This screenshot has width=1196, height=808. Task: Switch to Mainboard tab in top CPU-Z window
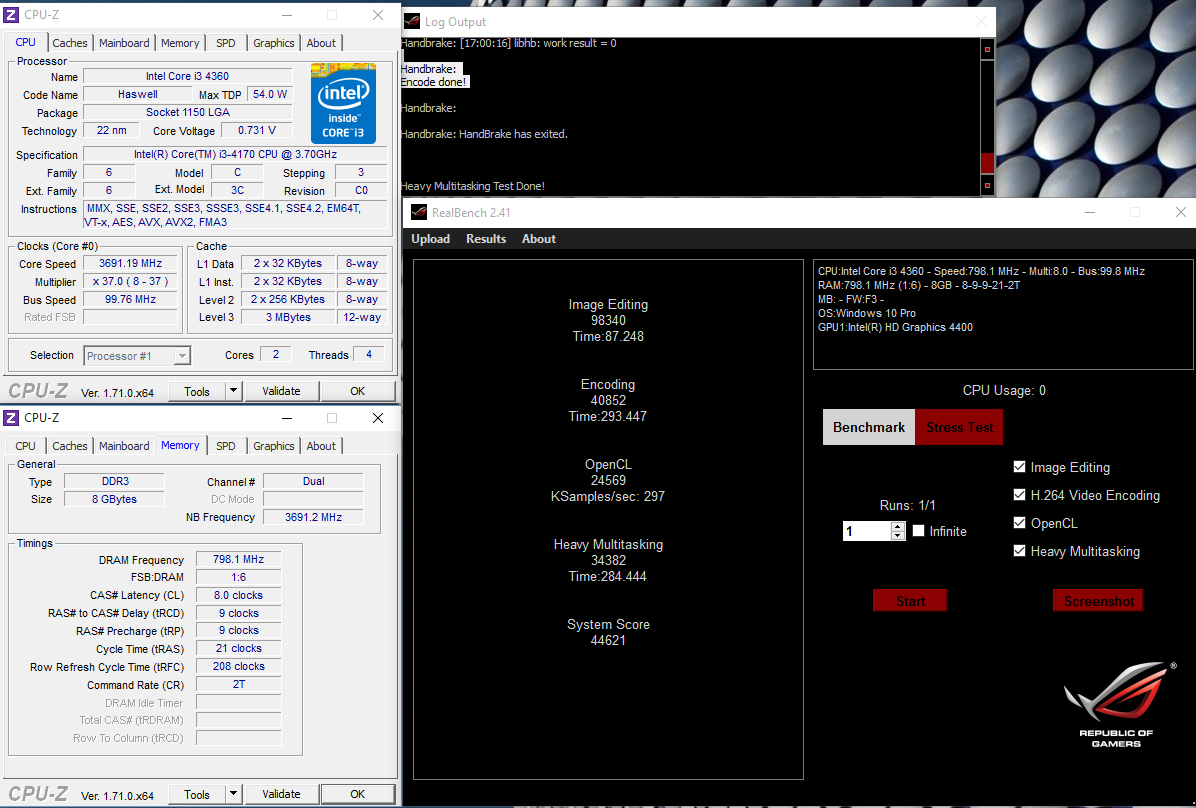point(124,43)
